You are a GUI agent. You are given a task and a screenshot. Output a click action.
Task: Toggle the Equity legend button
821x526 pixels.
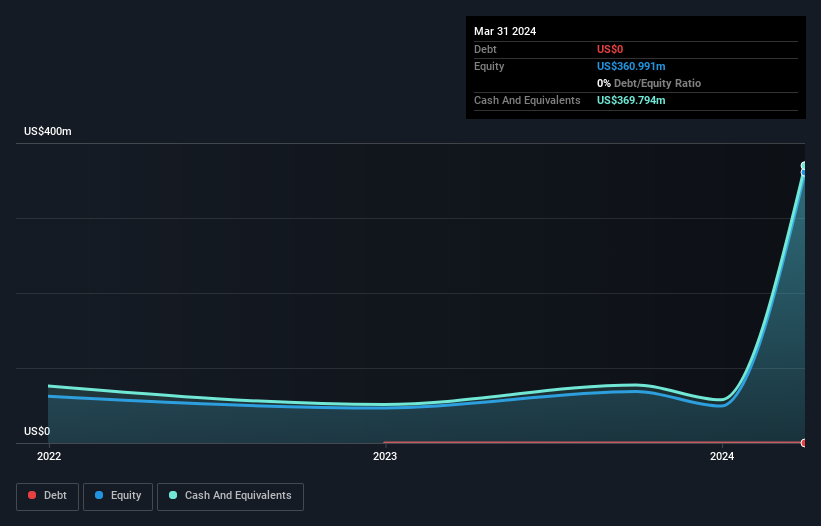pyautogui.click(x=118, y=496)
